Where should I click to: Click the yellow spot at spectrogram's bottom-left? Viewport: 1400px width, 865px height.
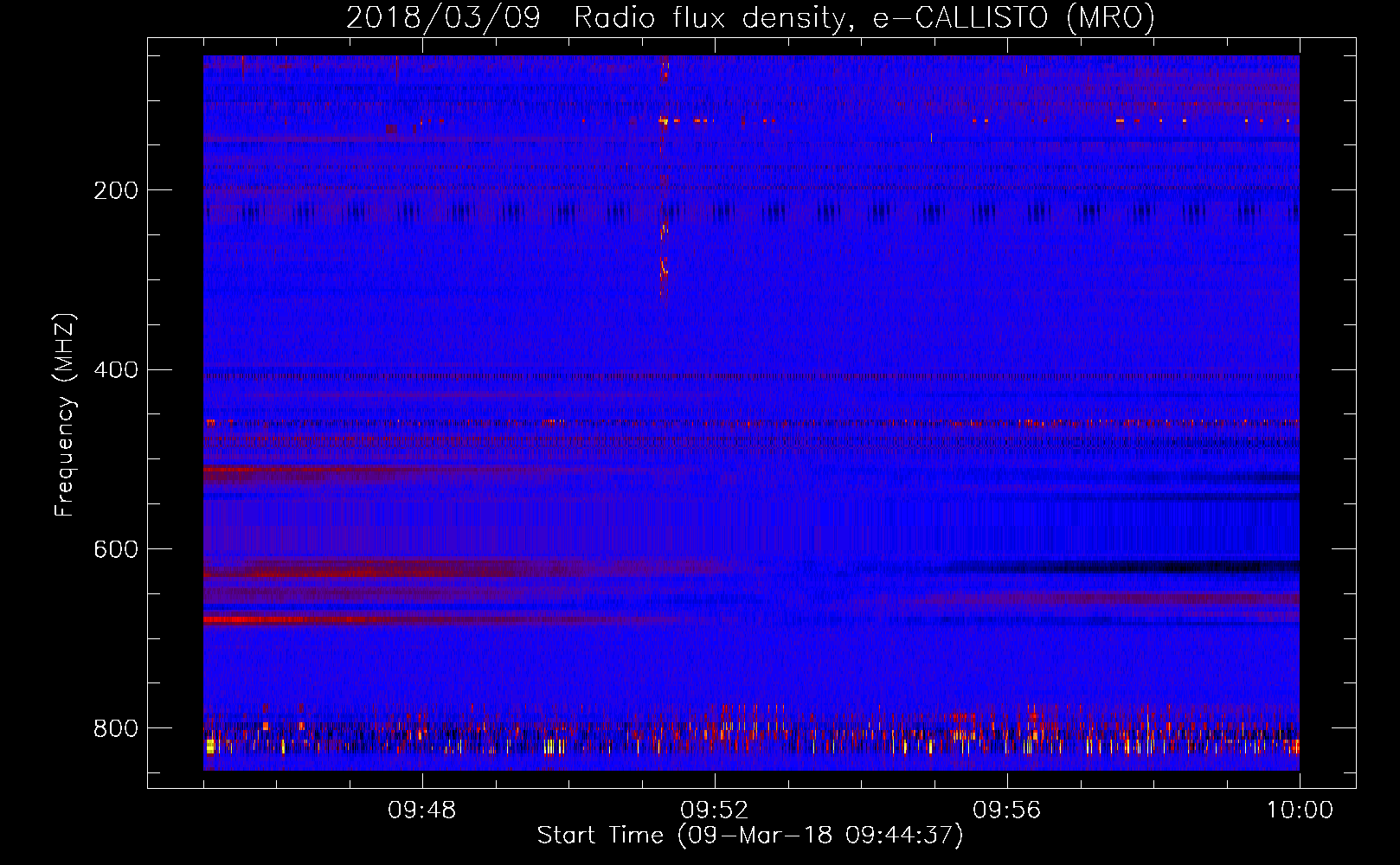pyautogui.click(x=210, y=746)
